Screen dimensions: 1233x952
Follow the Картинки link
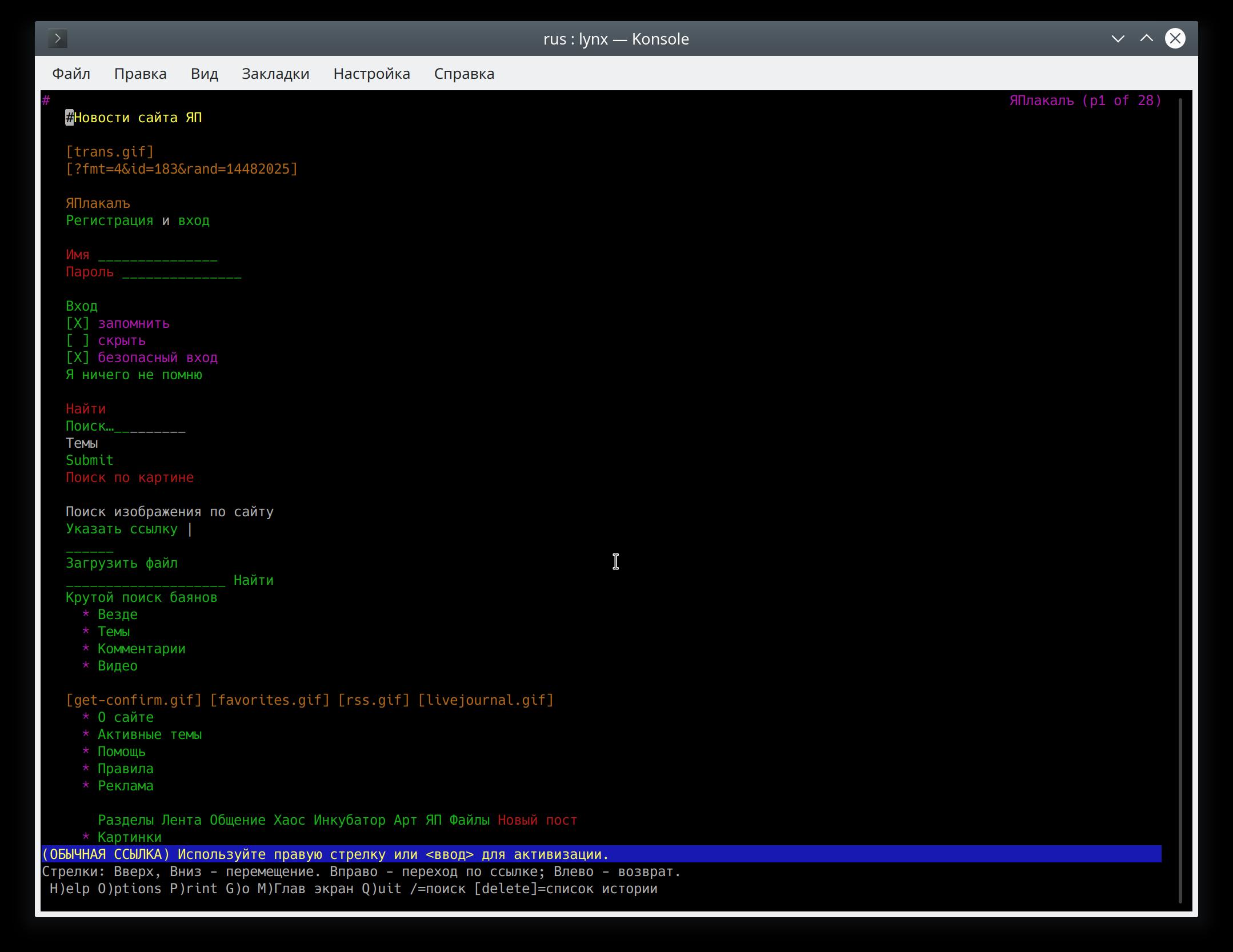[x=130, y=837]
